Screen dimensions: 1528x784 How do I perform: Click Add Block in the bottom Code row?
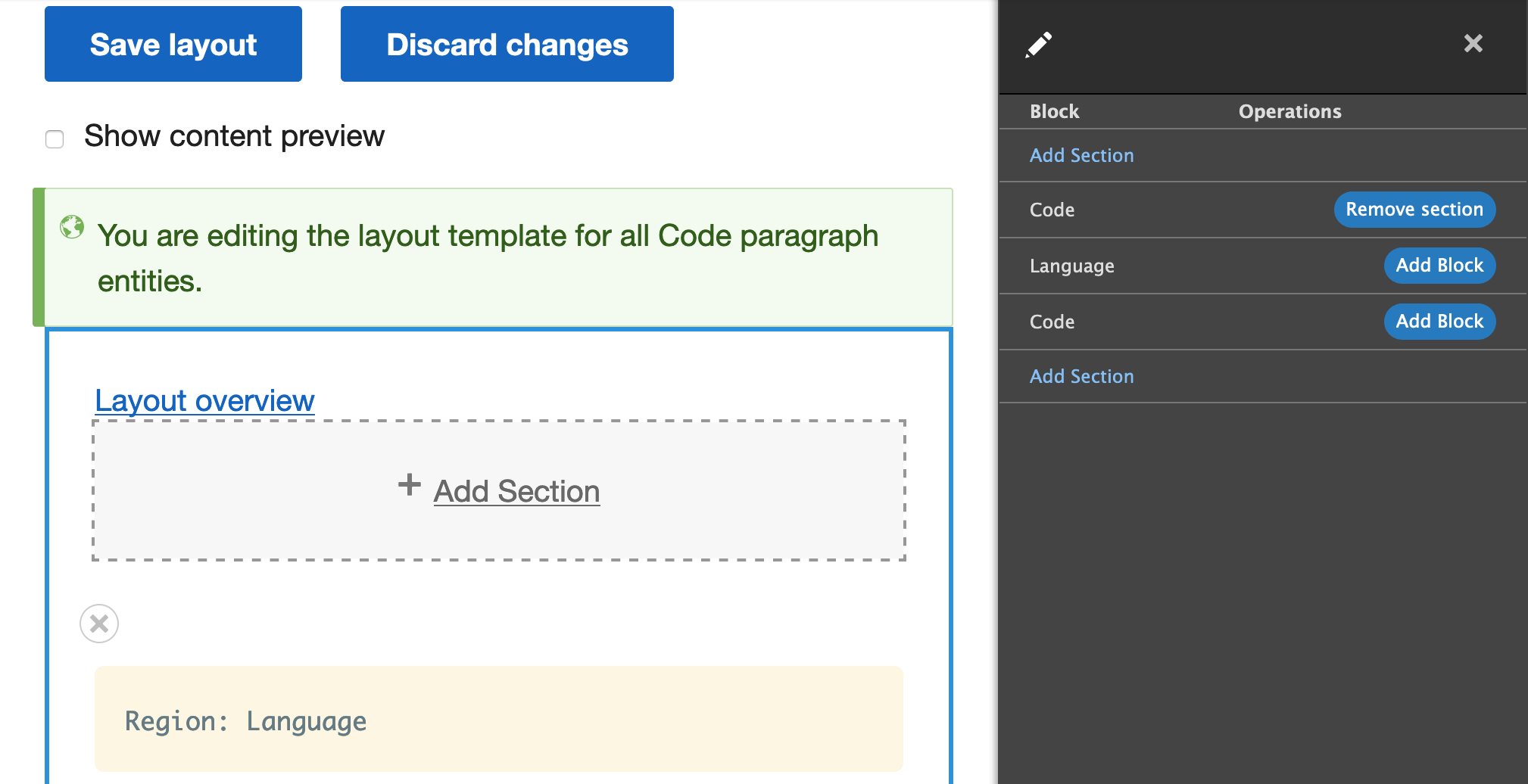(x=1439, y=322)
